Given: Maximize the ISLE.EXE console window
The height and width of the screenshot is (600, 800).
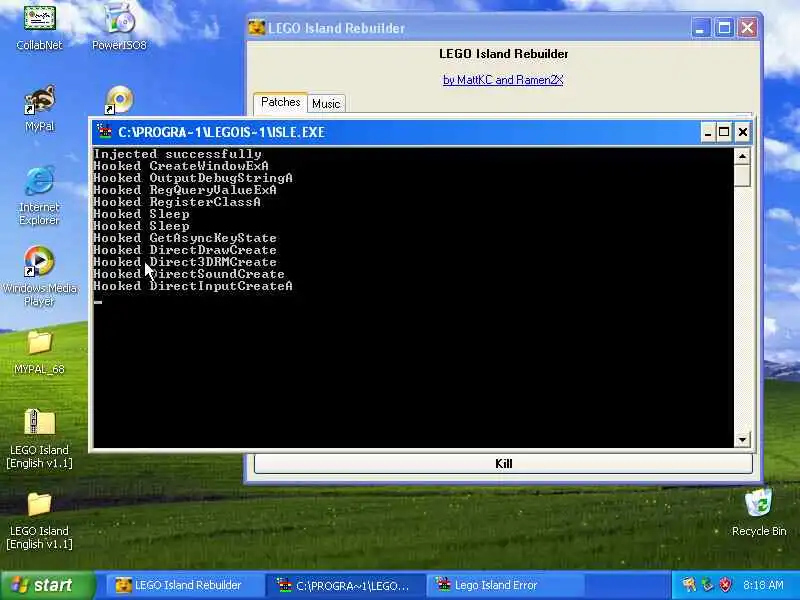Looking at the screenshot, I should coord(724,133).
